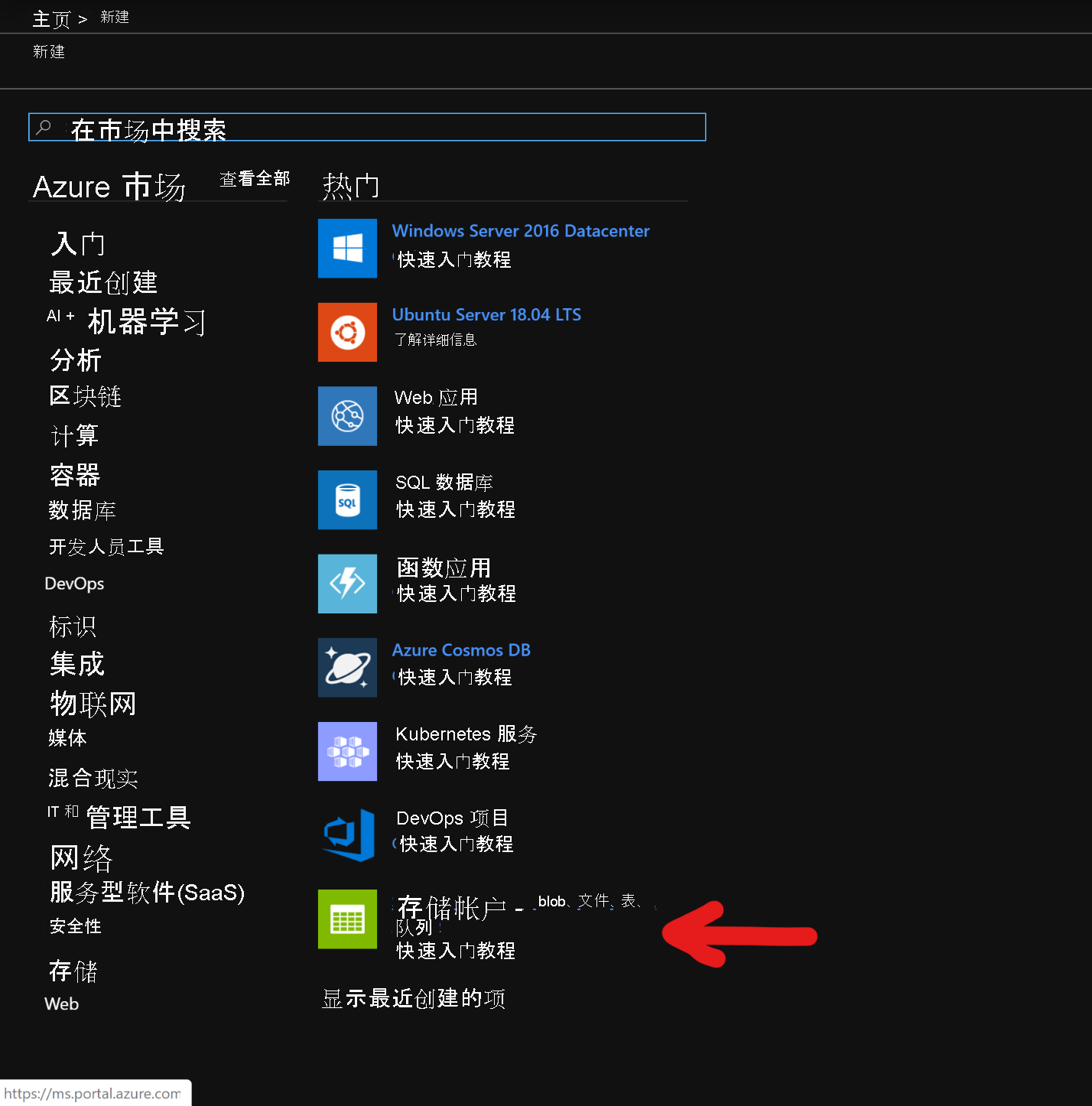
Task: Open 快速入门教程 under Azure Cosmos DB
Action: coord(455,677)
